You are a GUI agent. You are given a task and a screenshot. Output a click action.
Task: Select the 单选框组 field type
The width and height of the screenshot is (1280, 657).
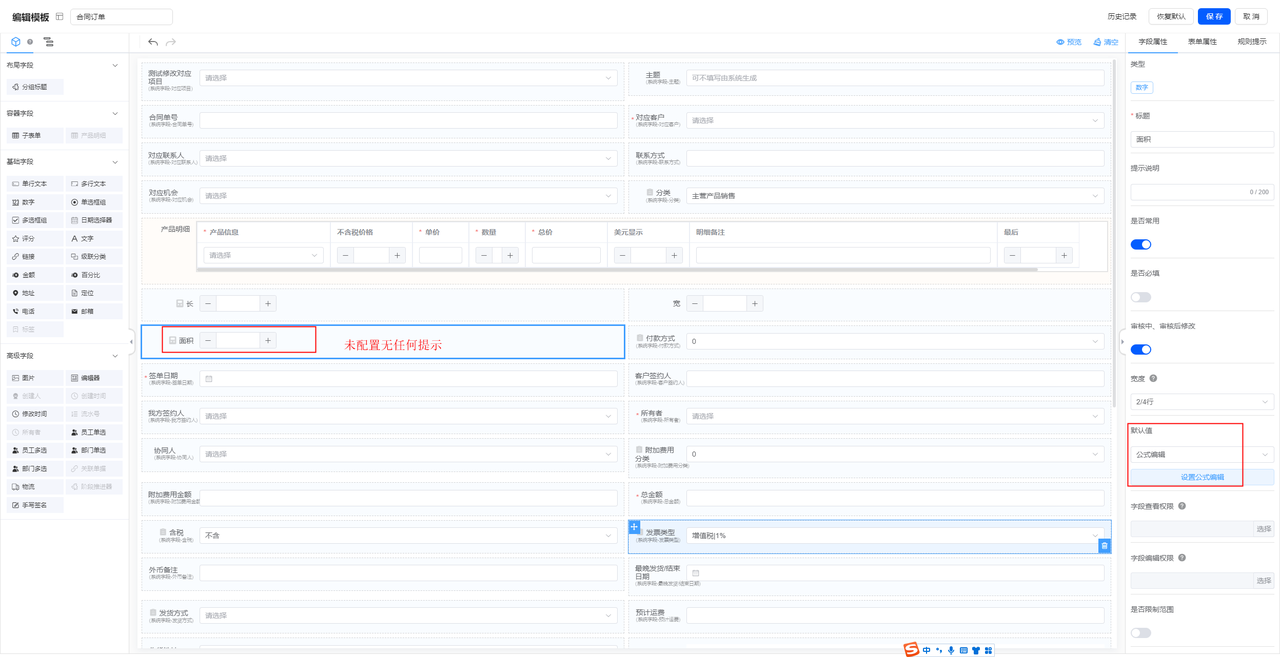point(94,202)
